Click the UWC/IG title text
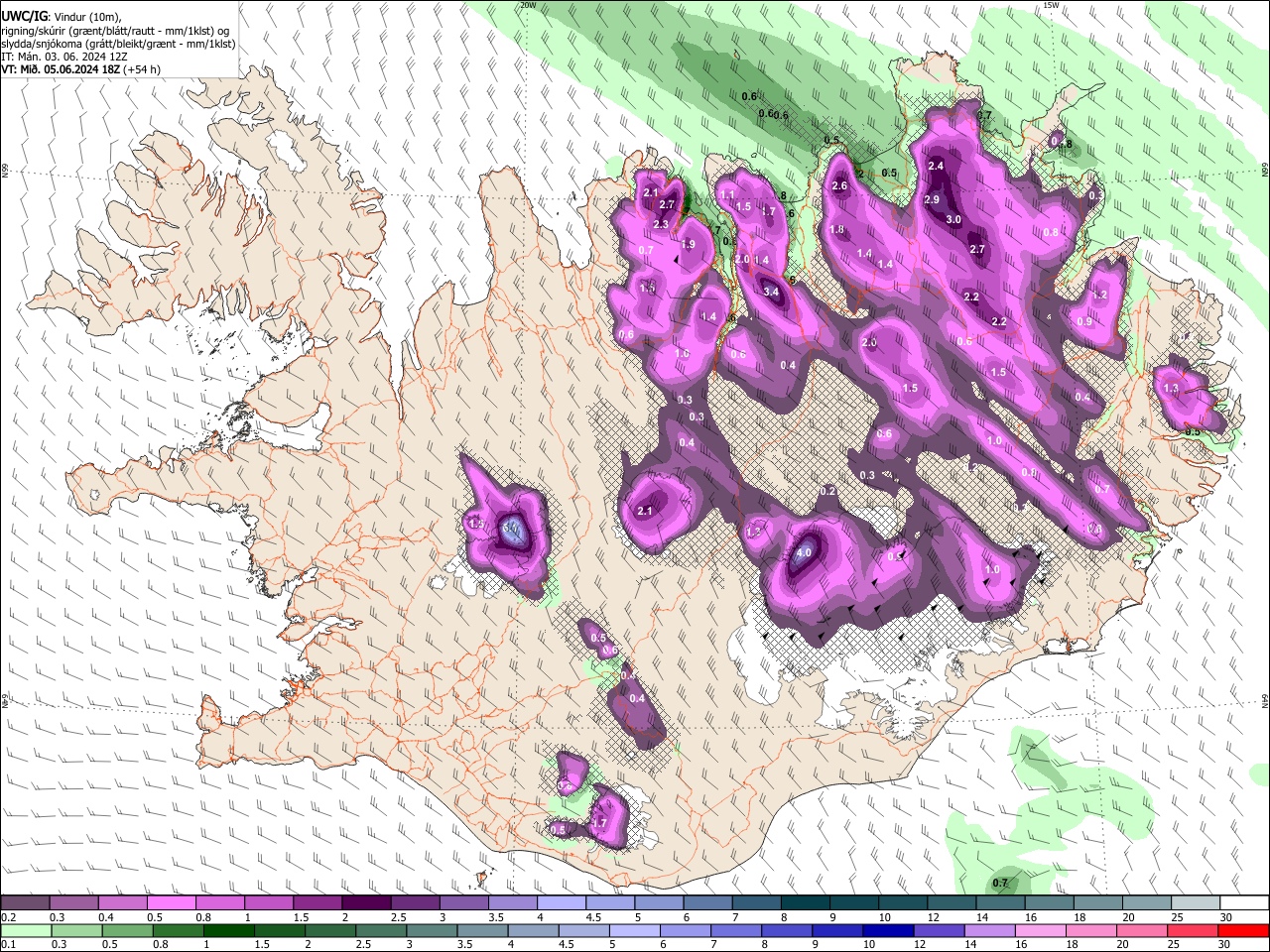Screen dimensions: 1270x952 click(x=23, y=17)
